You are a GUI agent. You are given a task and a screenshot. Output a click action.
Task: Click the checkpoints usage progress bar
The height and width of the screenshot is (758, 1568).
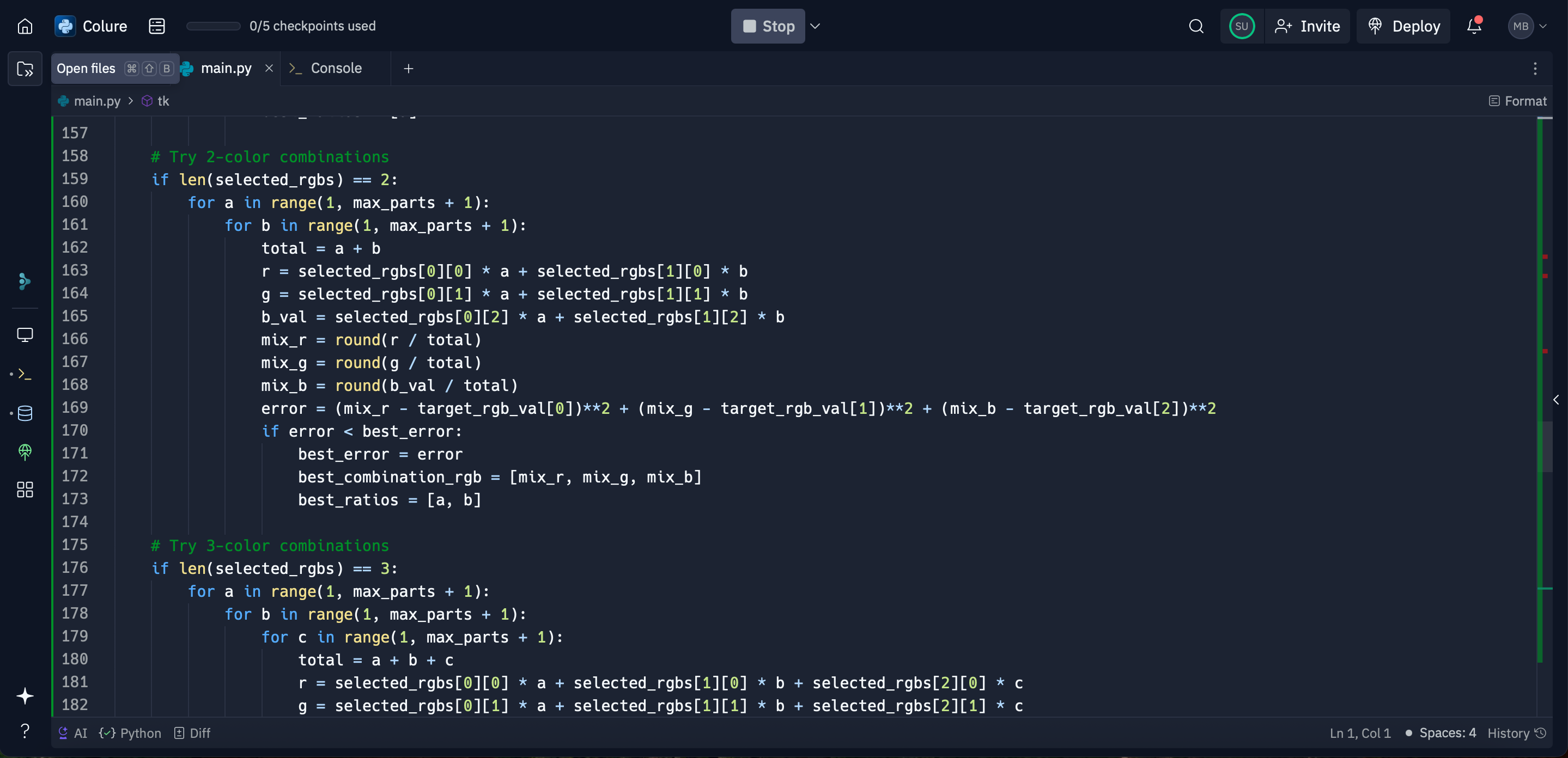(x=213, y=26)
